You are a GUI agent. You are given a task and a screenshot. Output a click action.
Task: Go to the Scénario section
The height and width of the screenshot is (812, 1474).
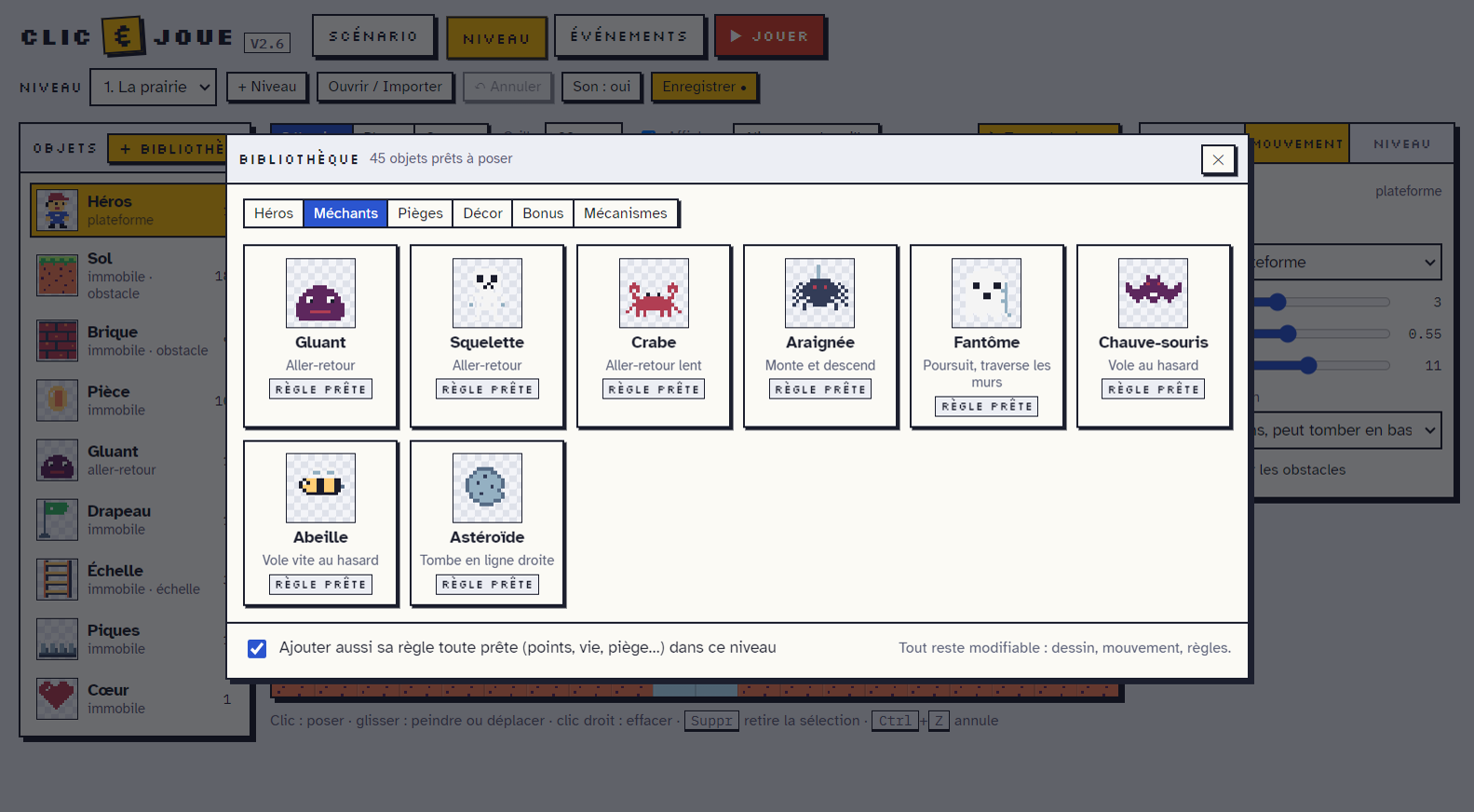(373, 36)
